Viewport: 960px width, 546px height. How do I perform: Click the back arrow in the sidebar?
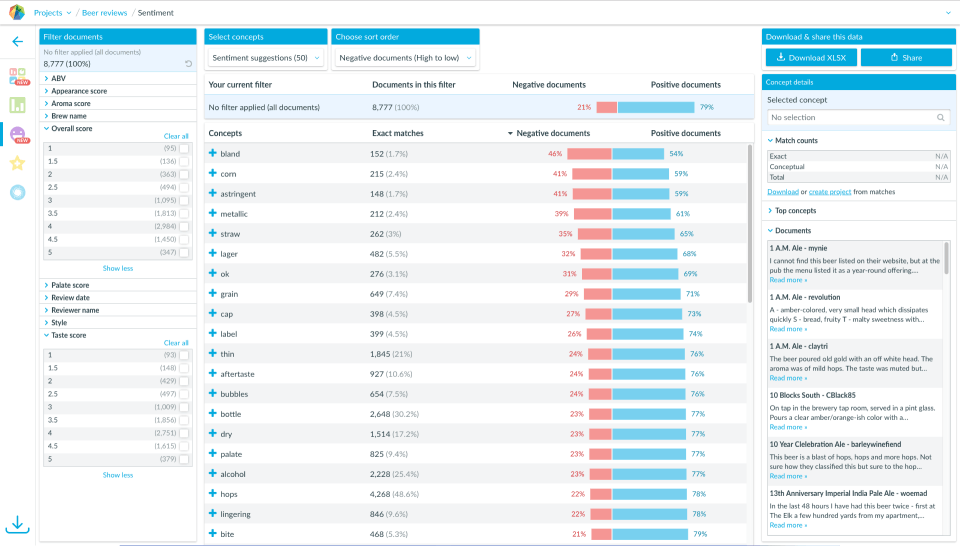[x=17, y=42]
